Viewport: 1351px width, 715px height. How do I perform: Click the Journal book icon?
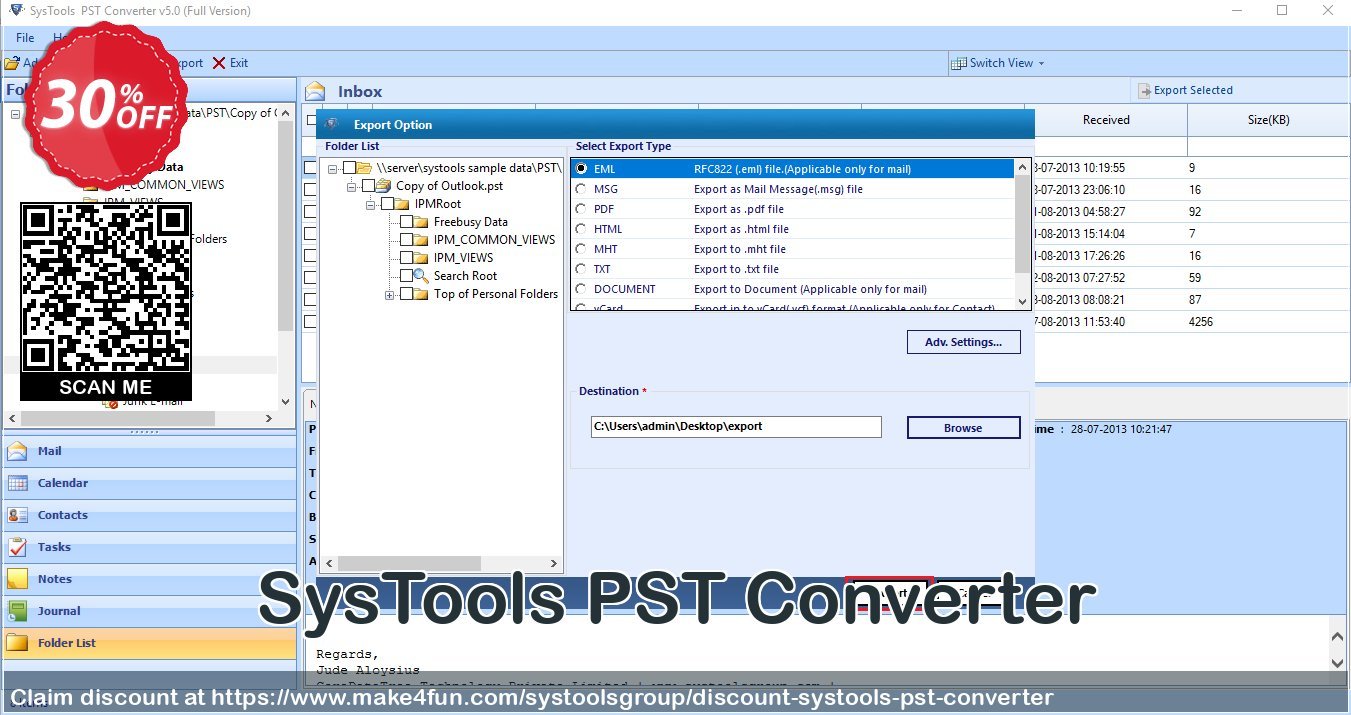click(17, 611)
